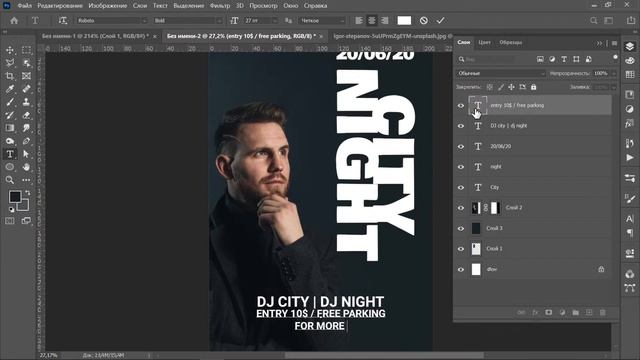640x360 pixels.
Task: Click the background color swatch
Action: point(24,206)
